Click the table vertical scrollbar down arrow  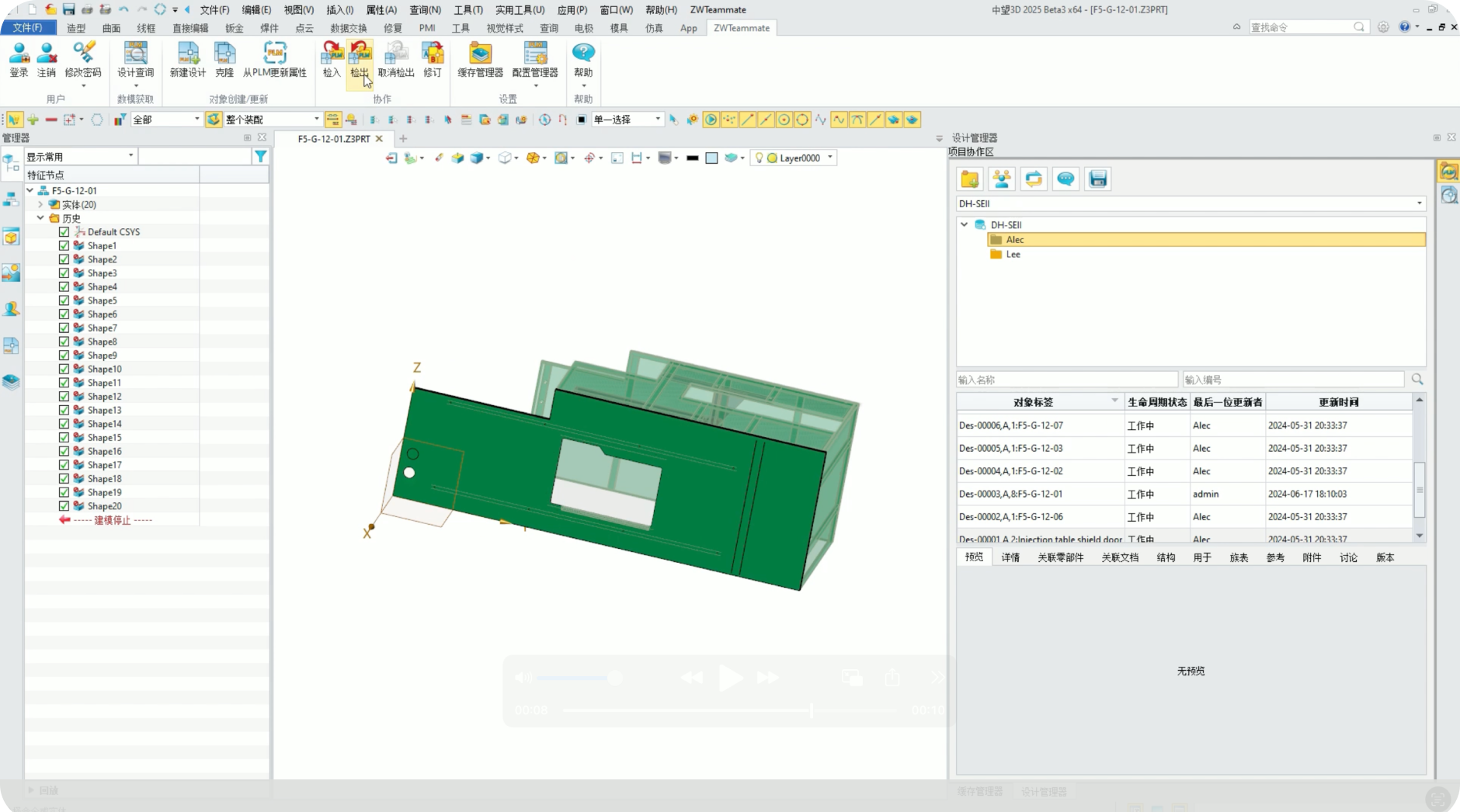1419,536
